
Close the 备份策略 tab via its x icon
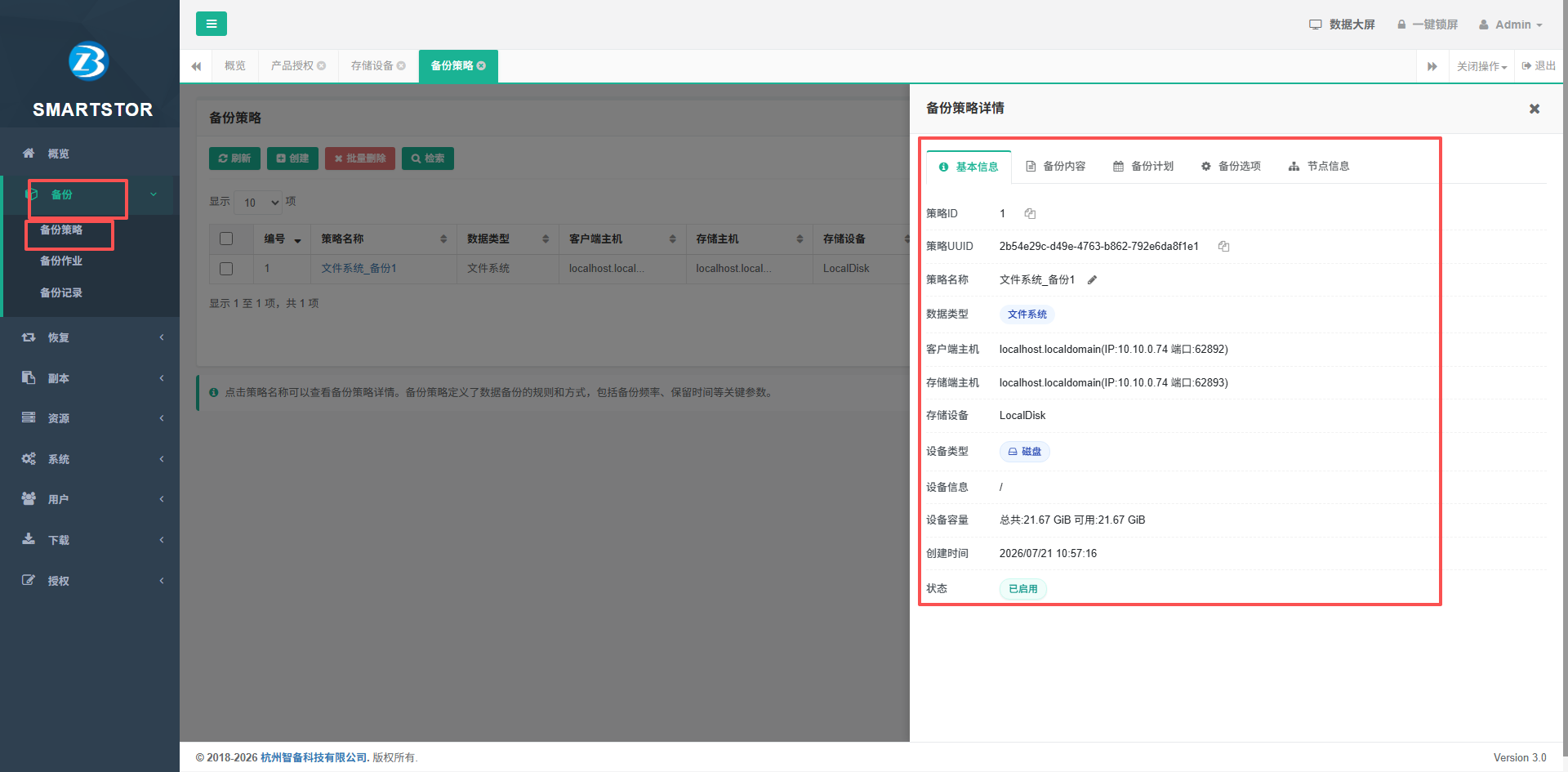click(x=481, y=65)
